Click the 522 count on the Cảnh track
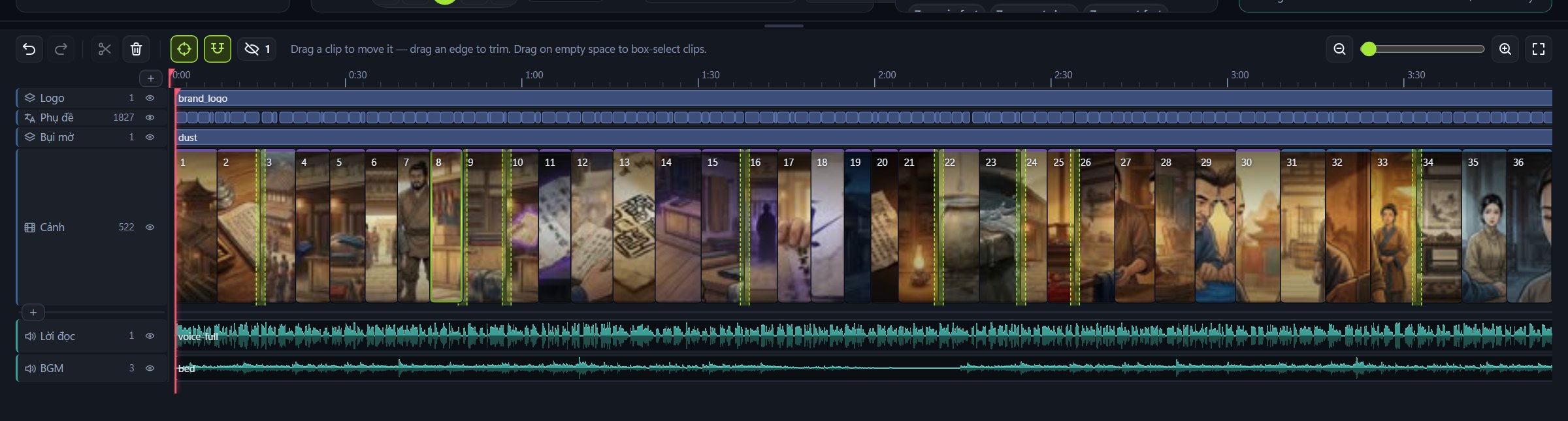 (x=126, y=227)
